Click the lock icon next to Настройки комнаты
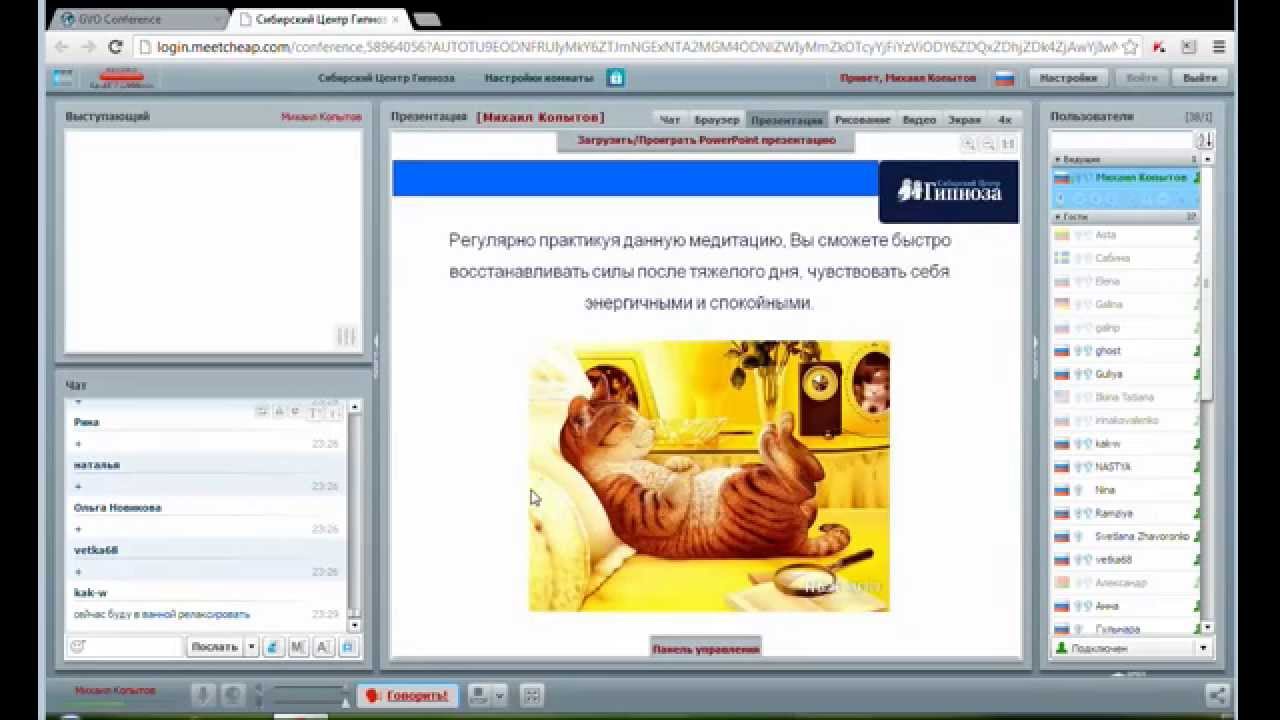 coord(616,78)
